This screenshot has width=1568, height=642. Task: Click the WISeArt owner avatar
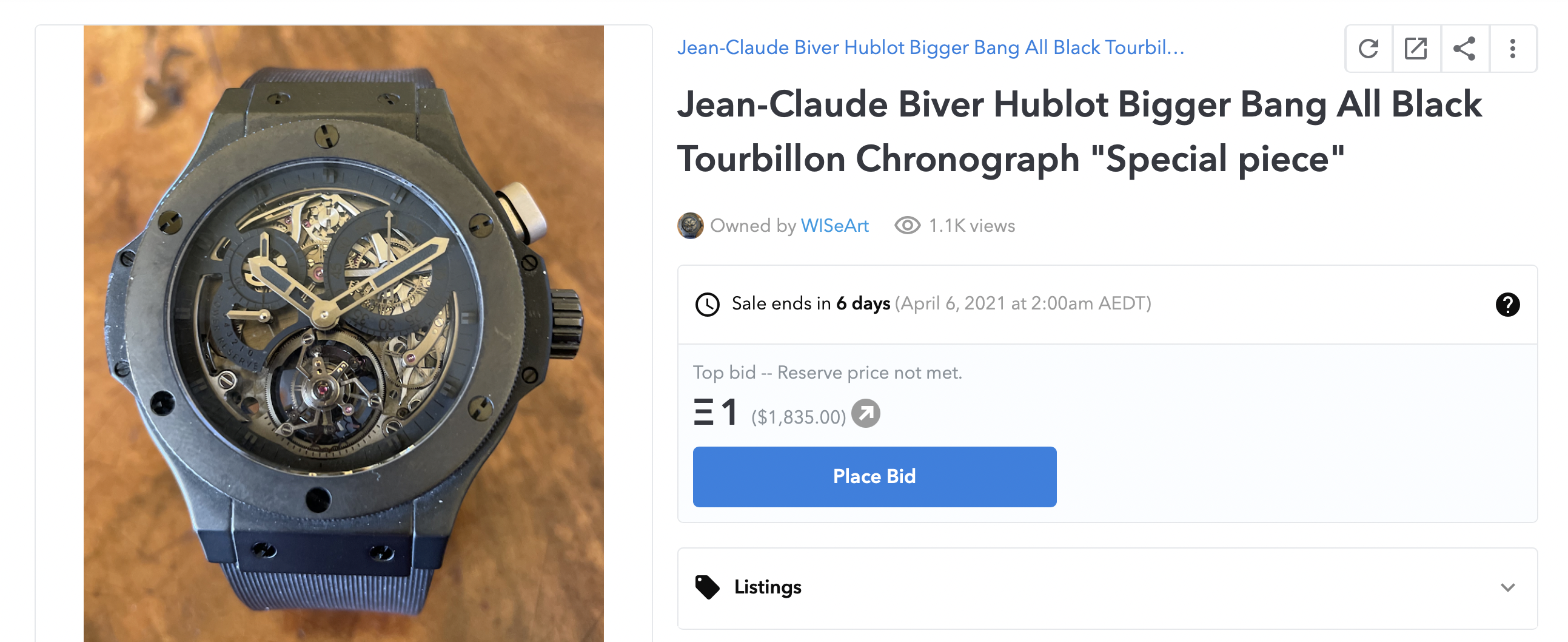pos(690,225)
